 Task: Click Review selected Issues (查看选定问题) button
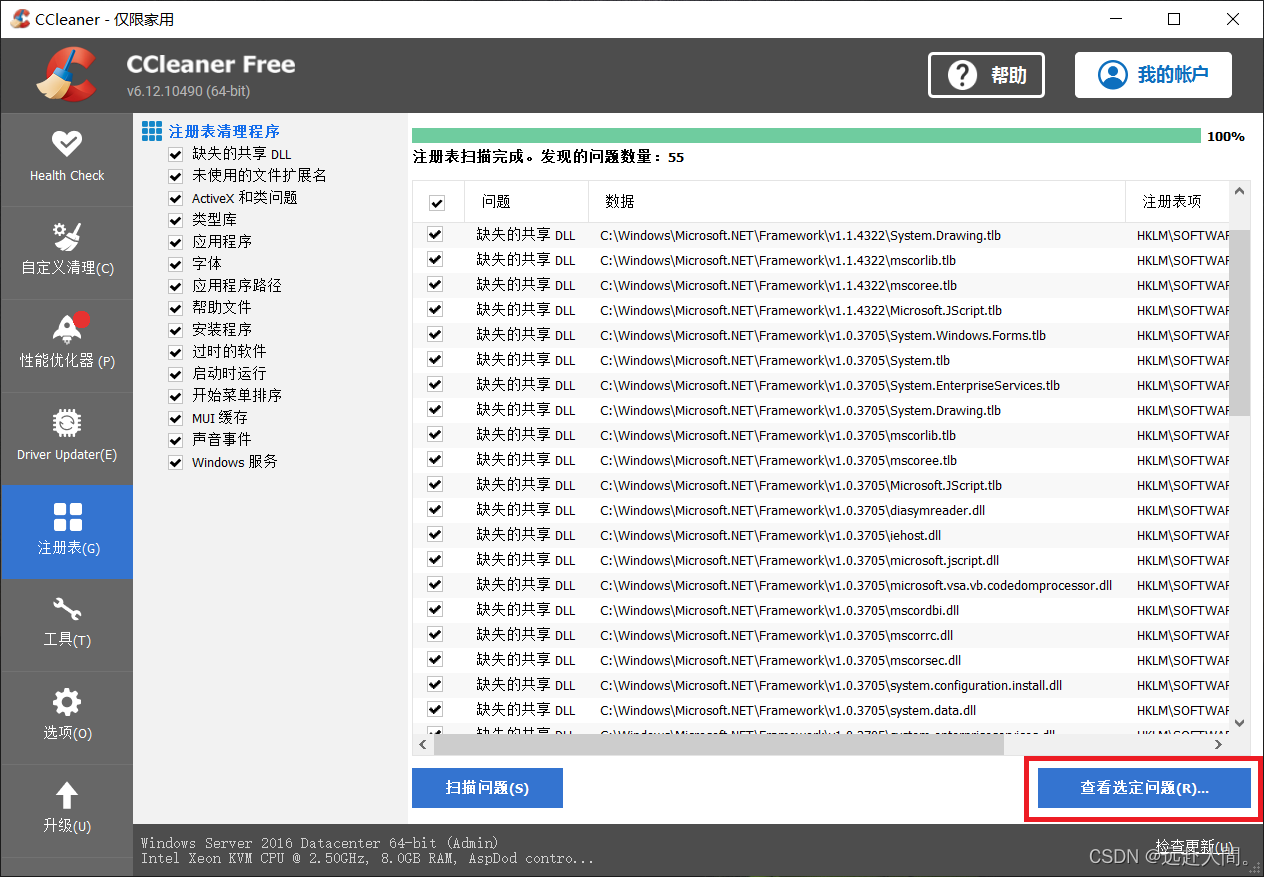tap(1144, 788)
